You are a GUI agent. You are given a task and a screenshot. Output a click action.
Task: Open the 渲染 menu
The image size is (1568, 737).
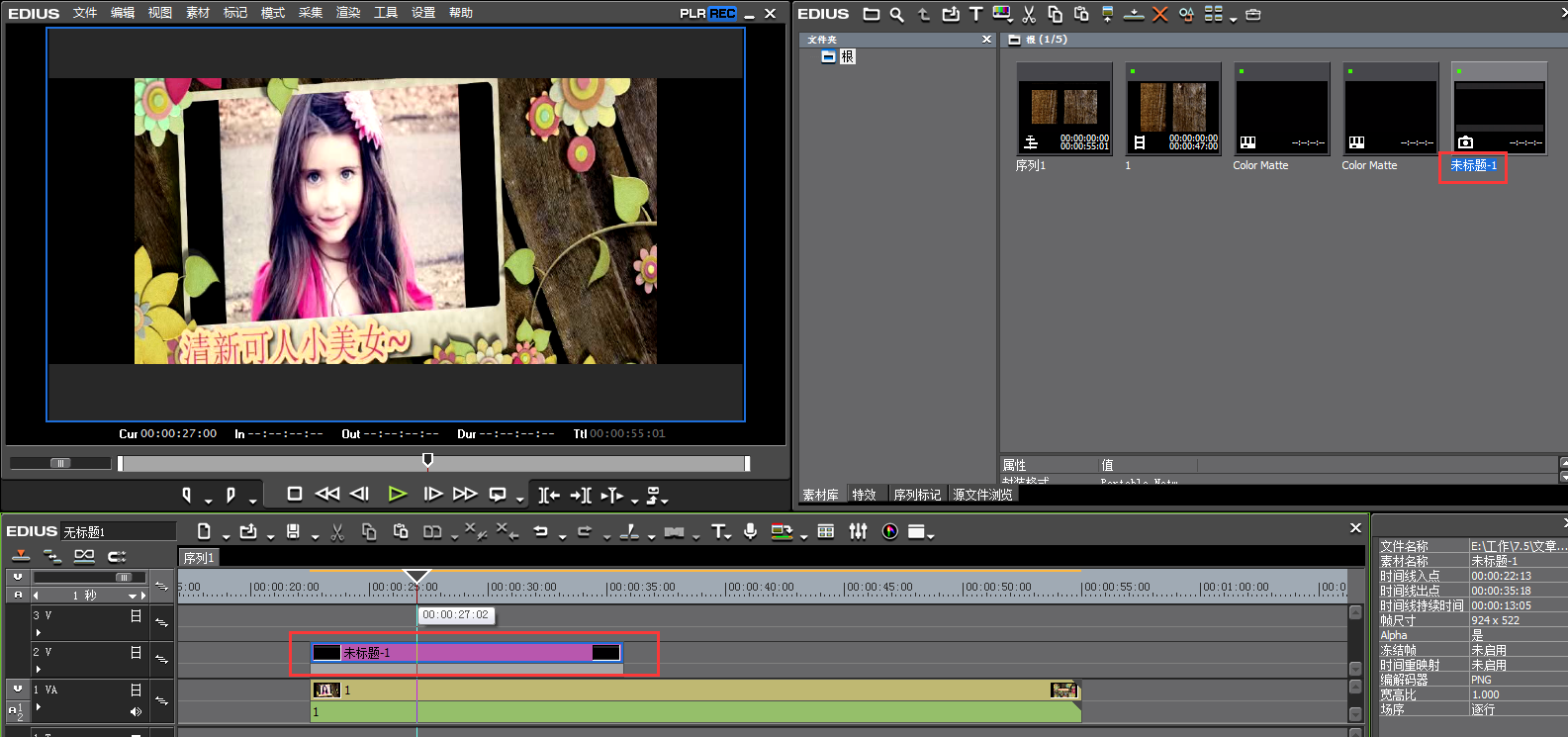click(x=348, y=13)
